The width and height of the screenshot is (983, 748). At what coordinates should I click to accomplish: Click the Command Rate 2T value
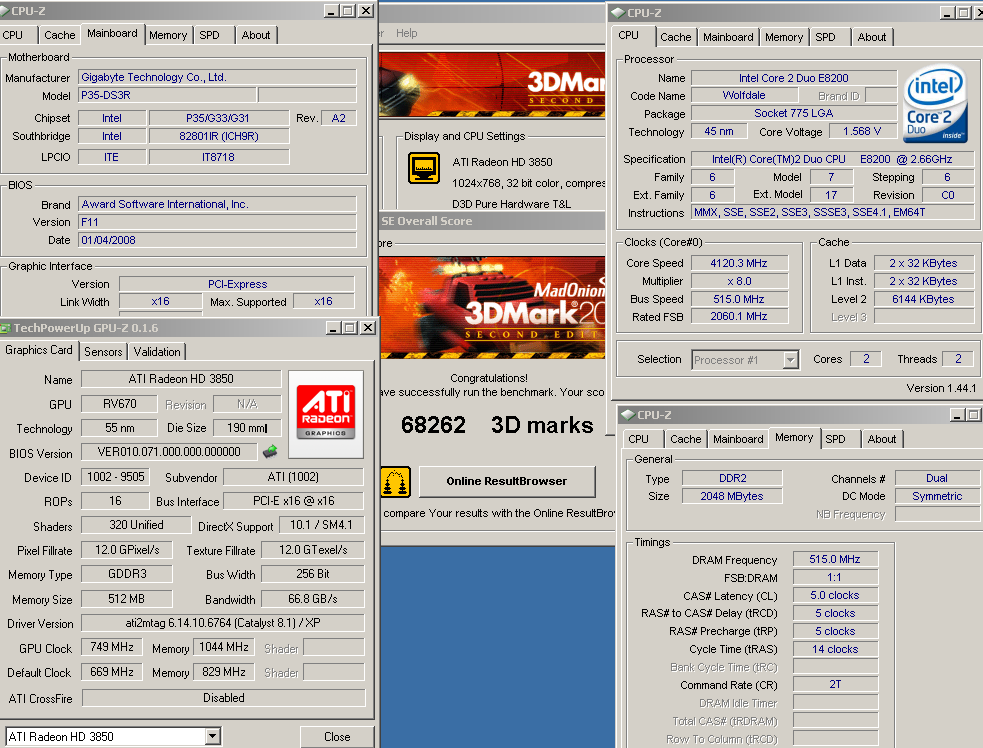pos(835,685)
